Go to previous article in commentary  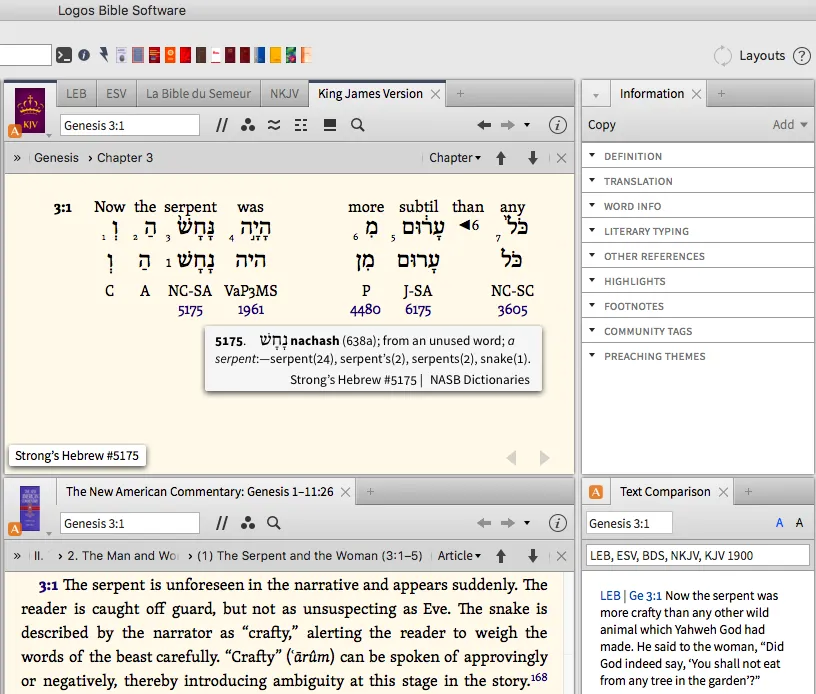(501, 556)
